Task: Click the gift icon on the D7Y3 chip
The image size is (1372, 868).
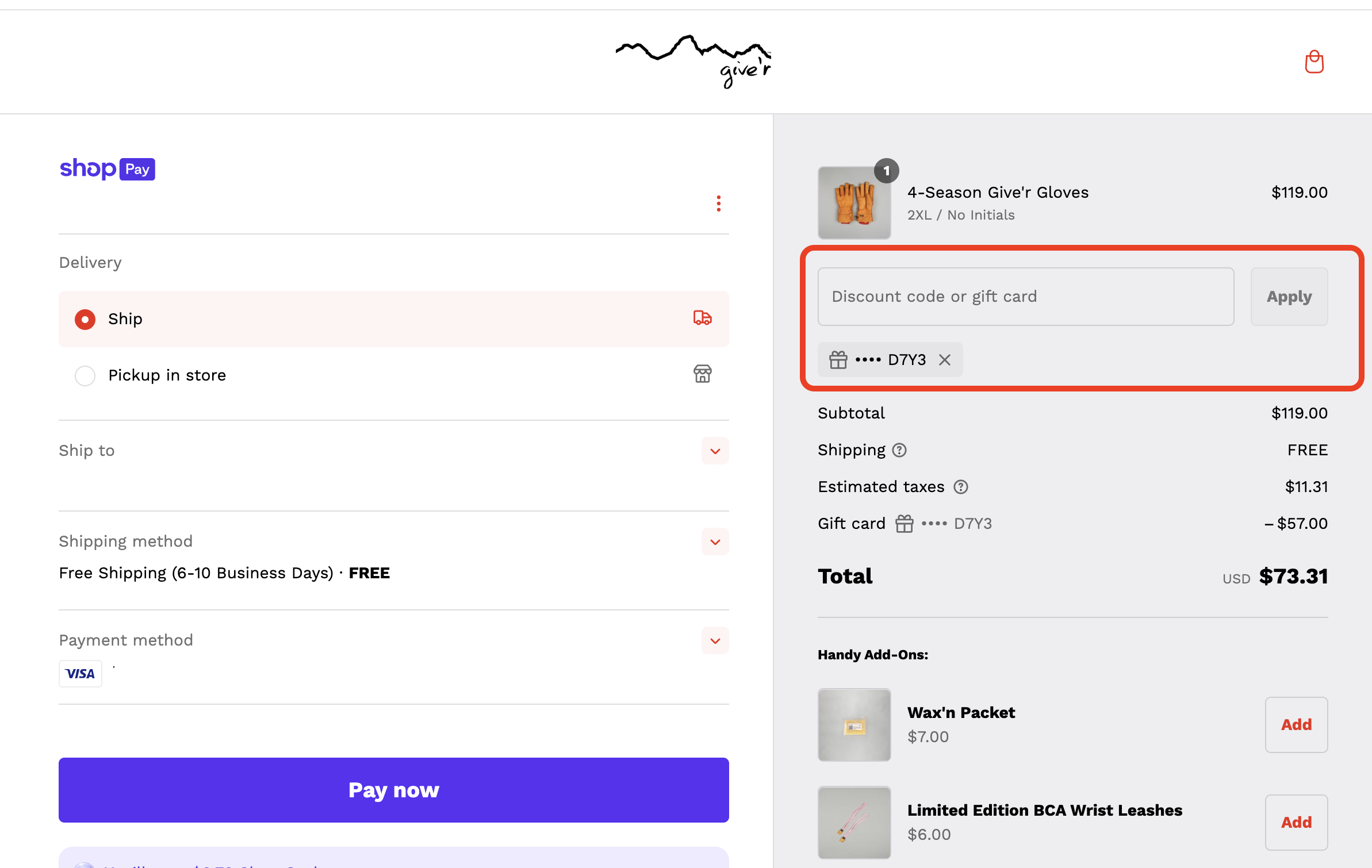Action: (838, 359)
